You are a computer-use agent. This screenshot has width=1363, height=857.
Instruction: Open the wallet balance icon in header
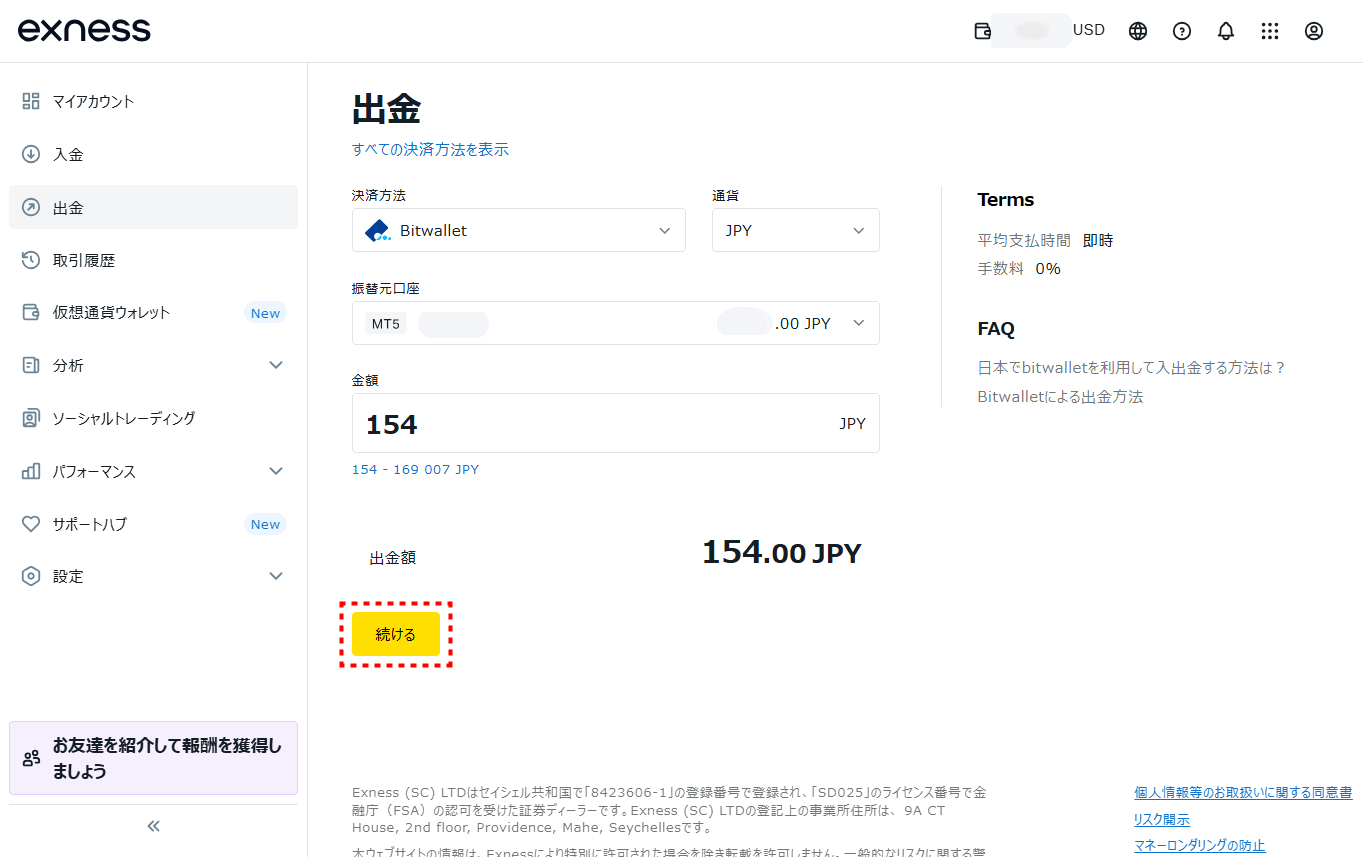coord(982,31)
